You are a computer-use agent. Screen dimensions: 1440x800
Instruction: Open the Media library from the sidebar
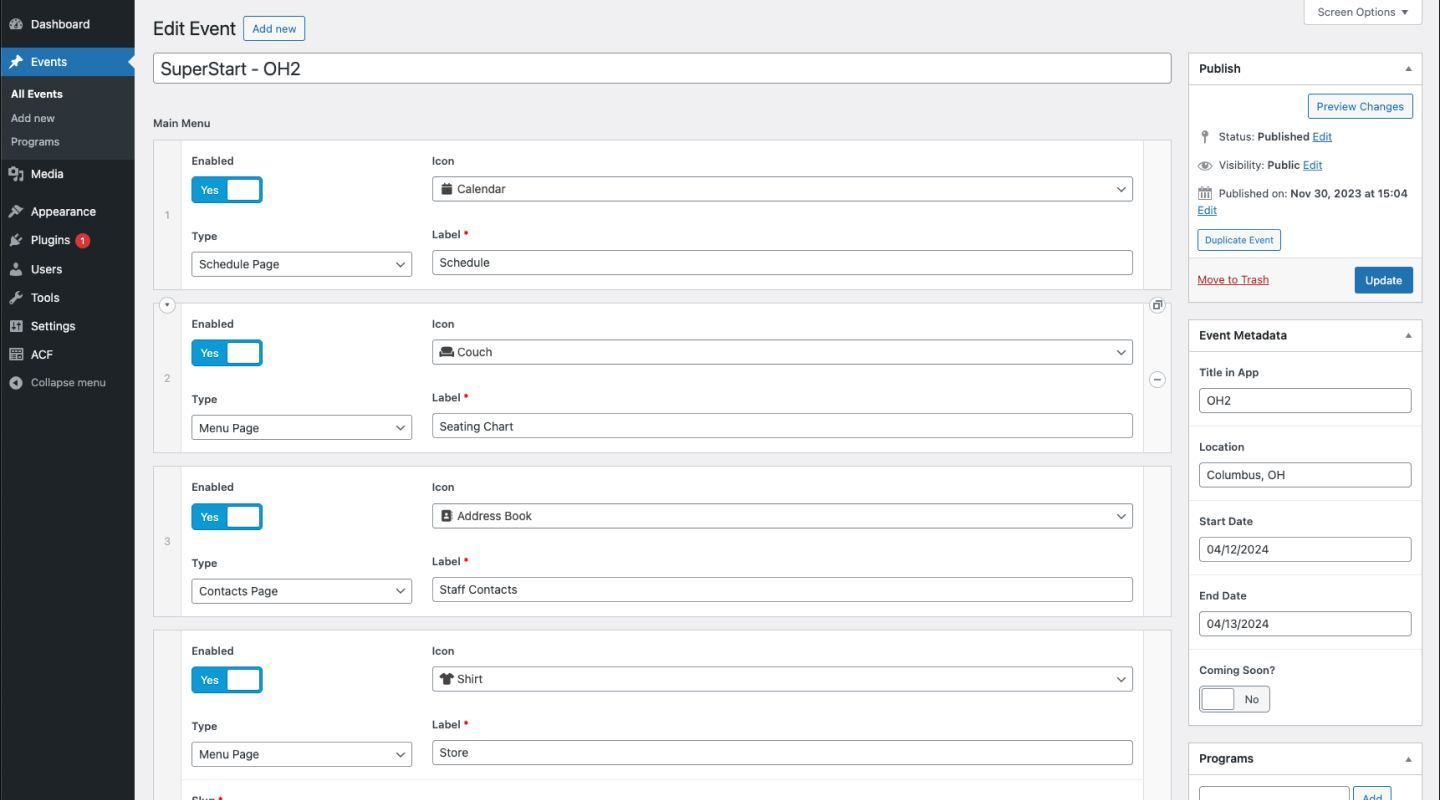click(x=46, y=173)
